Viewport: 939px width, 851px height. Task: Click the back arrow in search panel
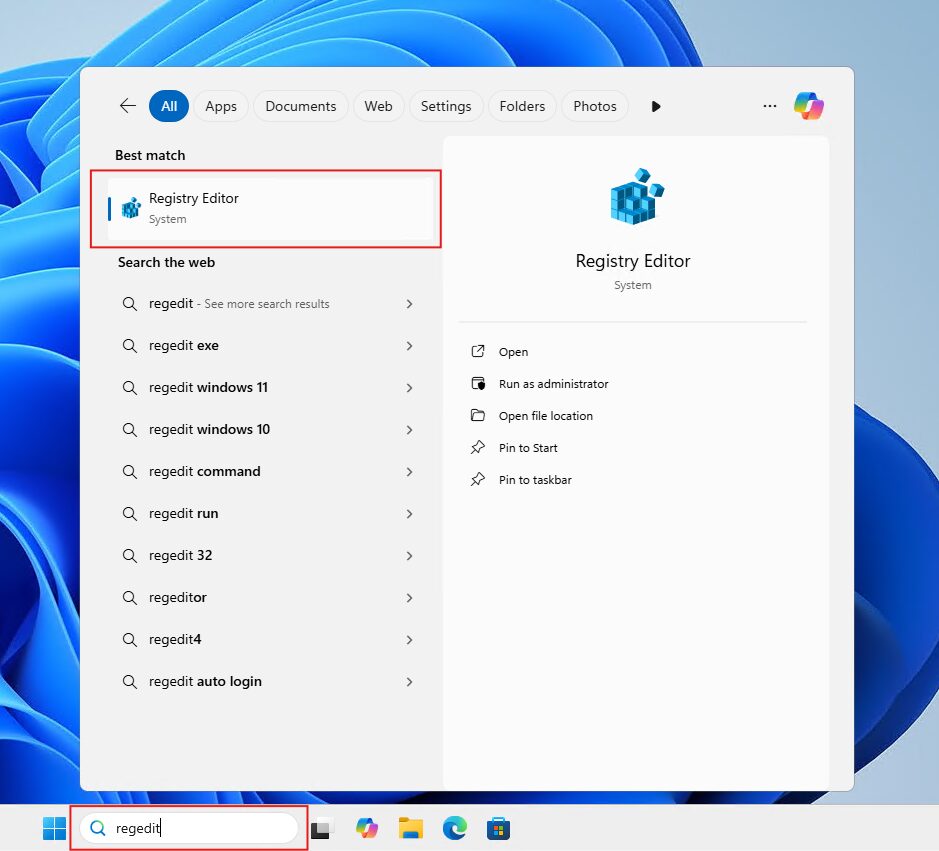click(x=128, y=106)
